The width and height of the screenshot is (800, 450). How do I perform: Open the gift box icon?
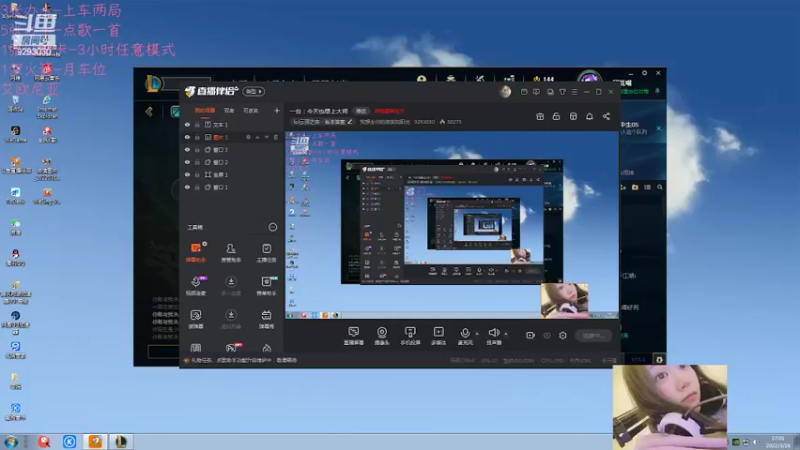click(x=540, y=116)
